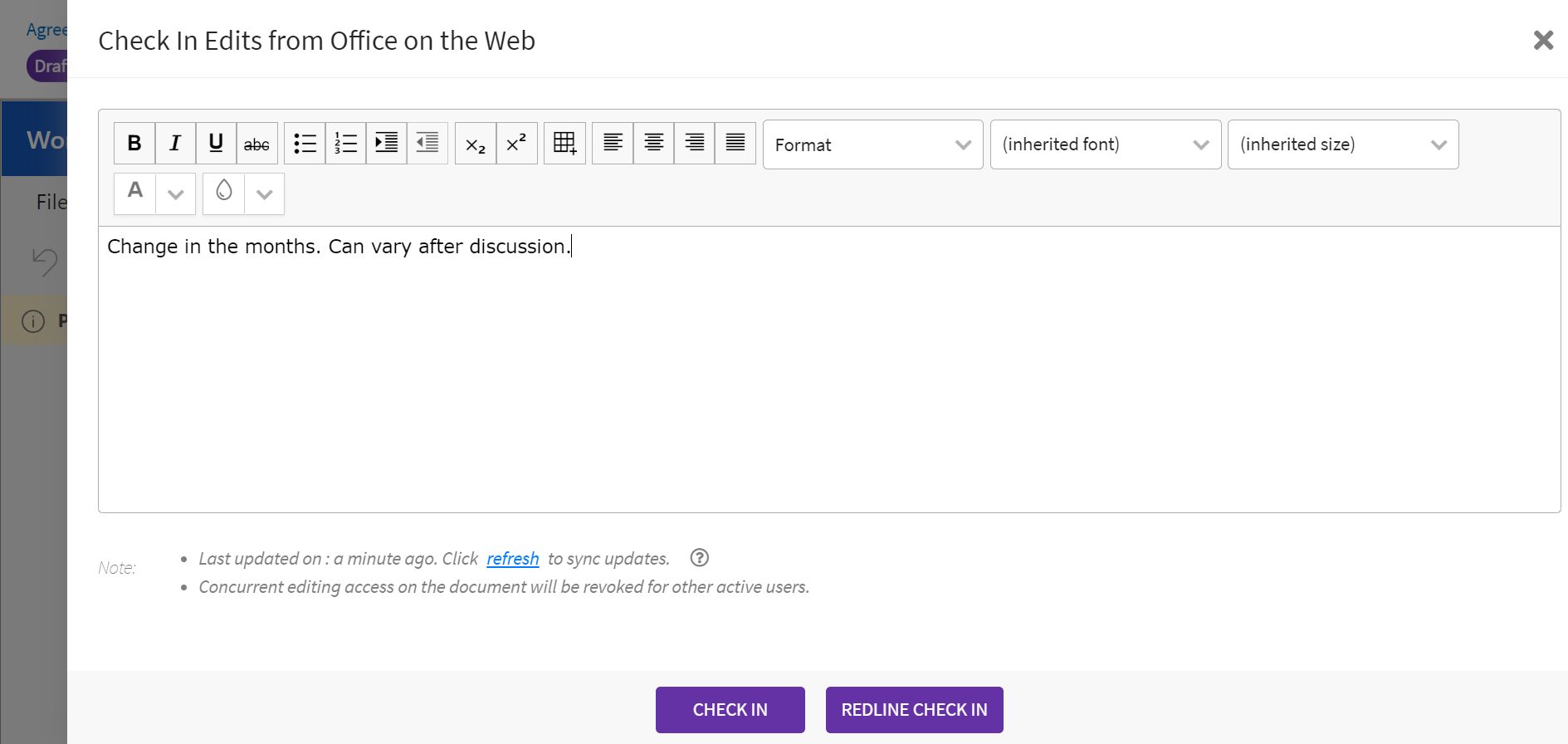
Task: Toggle underline text formatting
Action: (216, 144)
